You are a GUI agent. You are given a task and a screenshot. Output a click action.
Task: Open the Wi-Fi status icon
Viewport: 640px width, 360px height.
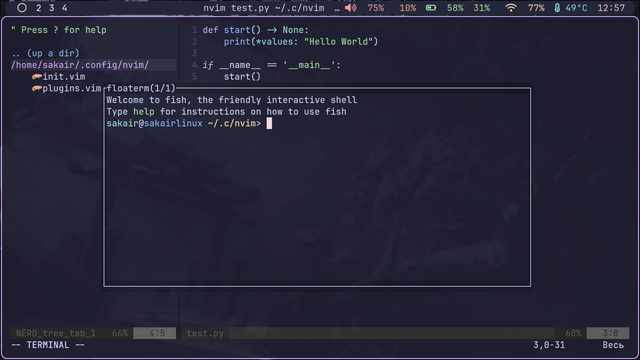(x=511, y=8)
